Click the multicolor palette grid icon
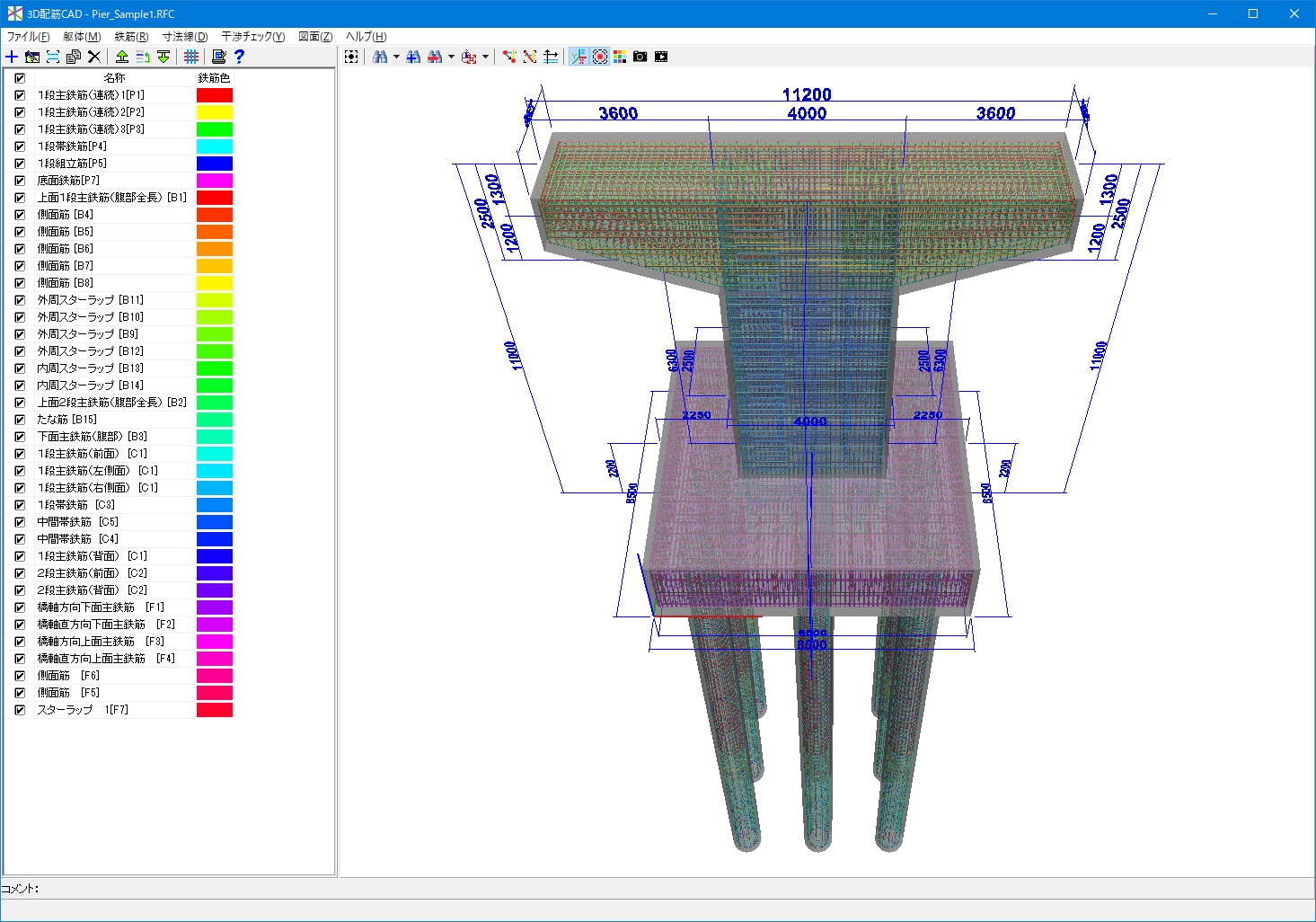The height and width of the screenshot is (922, 1316). [620, 57]
